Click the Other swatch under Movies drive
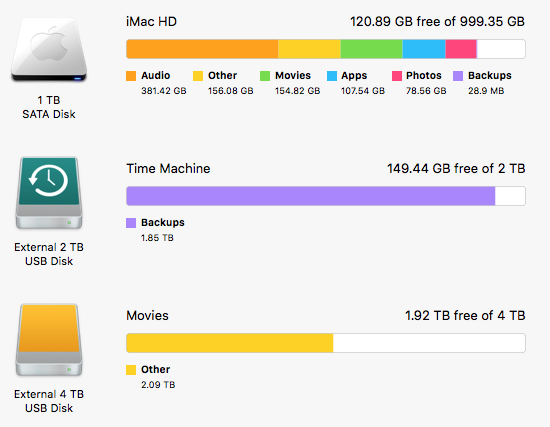 (131, 370)
